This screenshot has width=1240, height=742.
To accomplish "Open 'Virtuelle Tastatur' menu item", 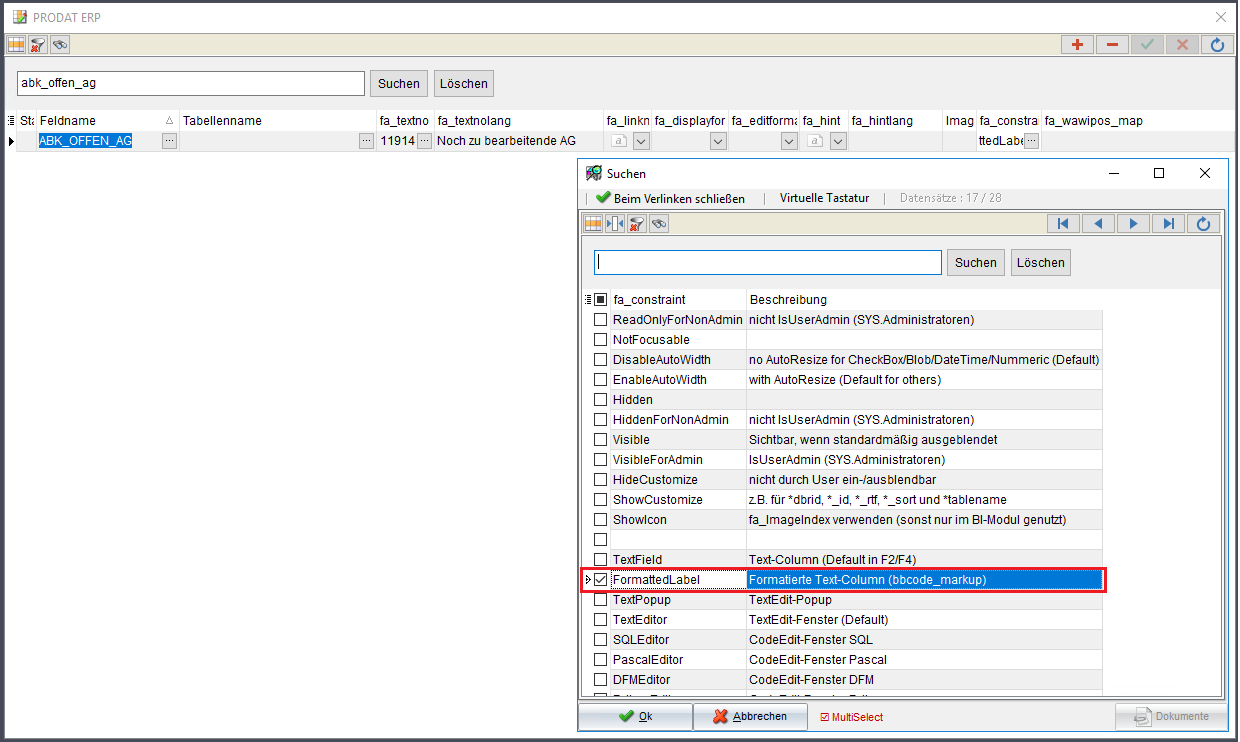I will [824, 198].
